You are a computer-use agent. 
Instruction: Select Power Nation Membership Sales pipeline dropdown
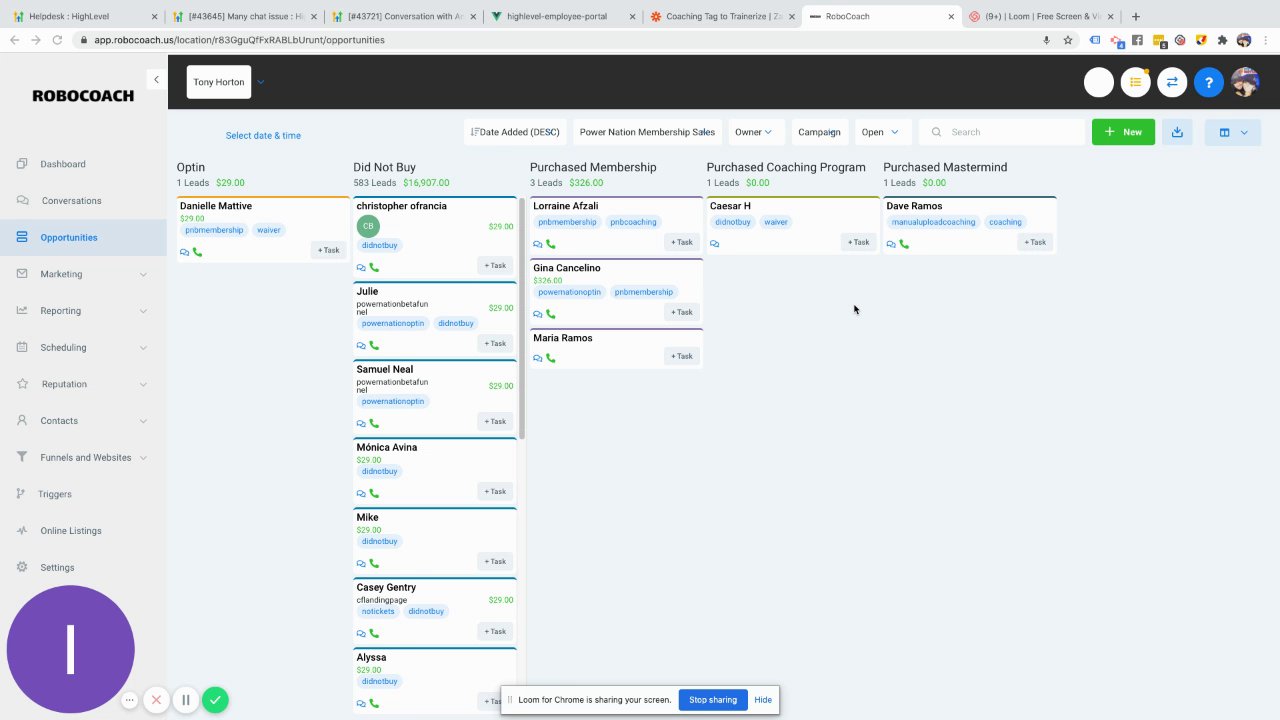[647, 132]
